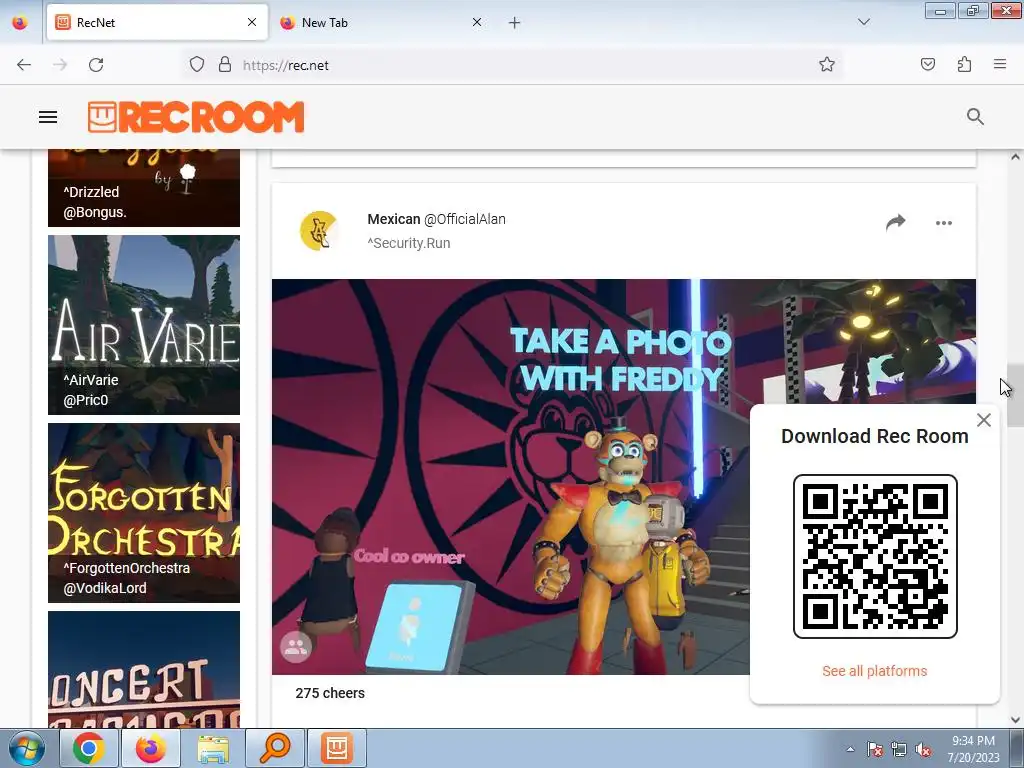The width and height of the screenshot is (1024, 768).
Task: Open a new browser tab
Action: 515,23
